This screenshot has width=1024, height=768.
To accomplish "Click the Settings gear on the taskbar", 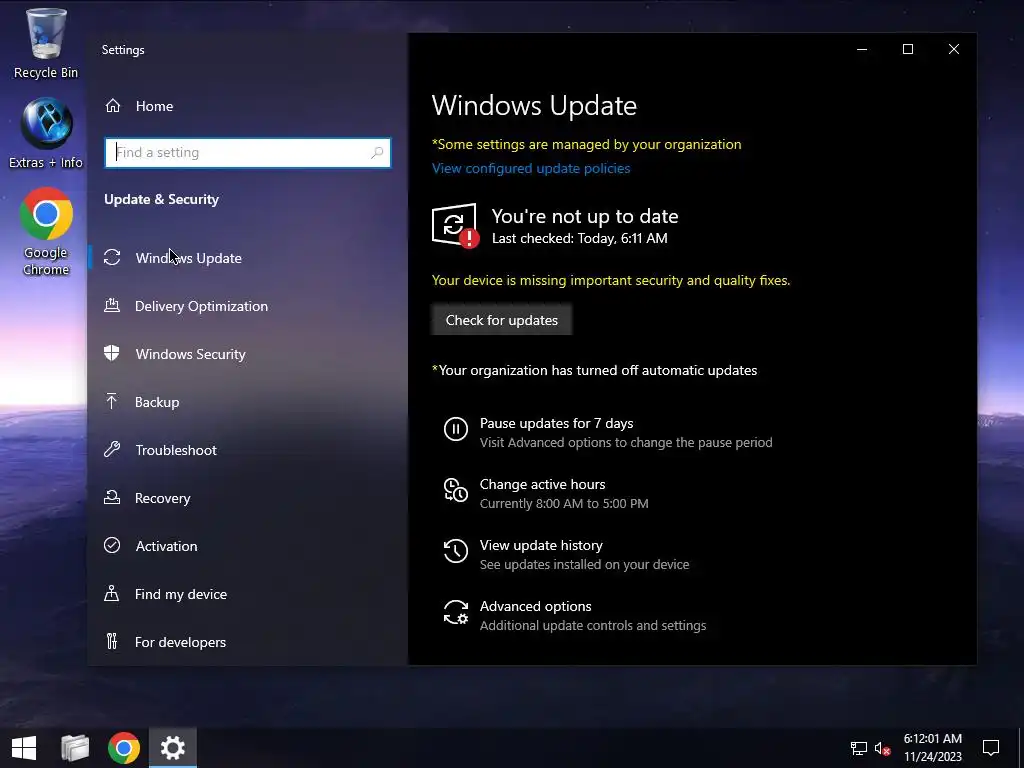I will click(x=173, y=748).
